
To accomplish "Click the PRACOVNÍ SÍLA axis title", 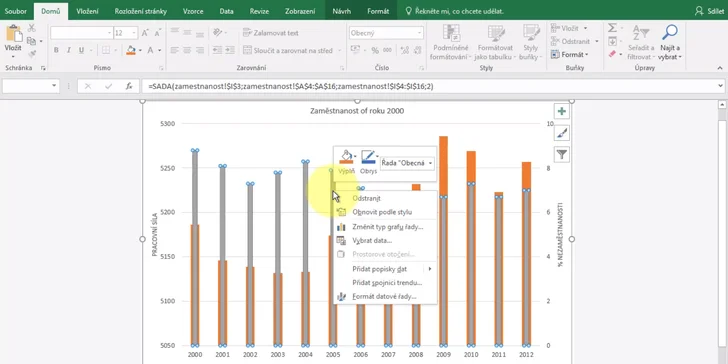I will pos(155,234).
